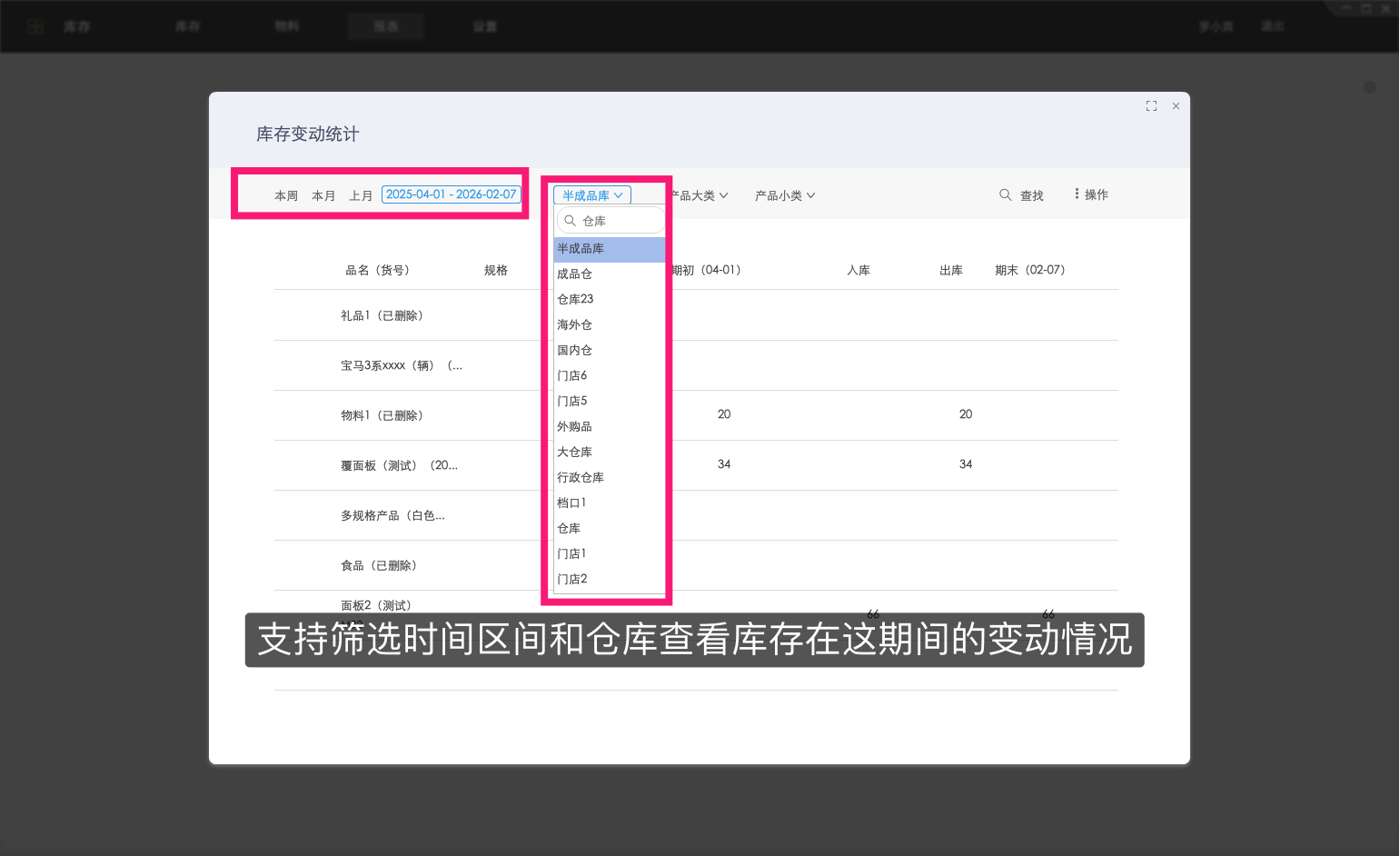Expand the 产品大类 dropdown
The height and width of the screenshot is (856, 1400).
coord(700,195)
